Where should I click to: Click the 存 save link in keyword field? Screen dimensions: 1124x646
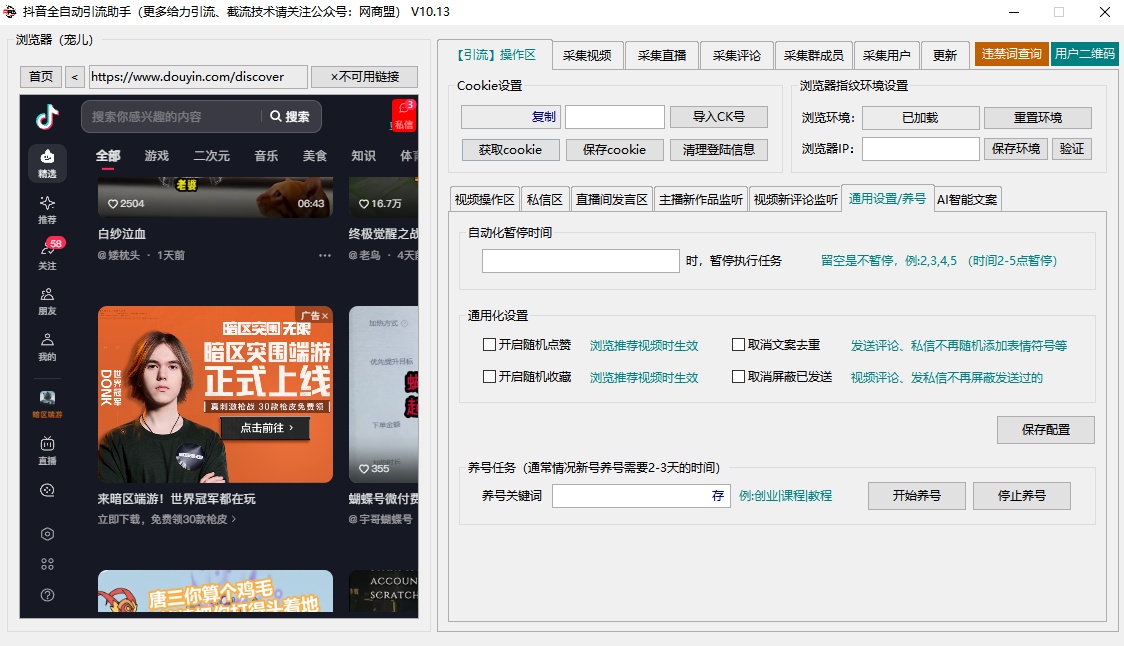(718, 495)
